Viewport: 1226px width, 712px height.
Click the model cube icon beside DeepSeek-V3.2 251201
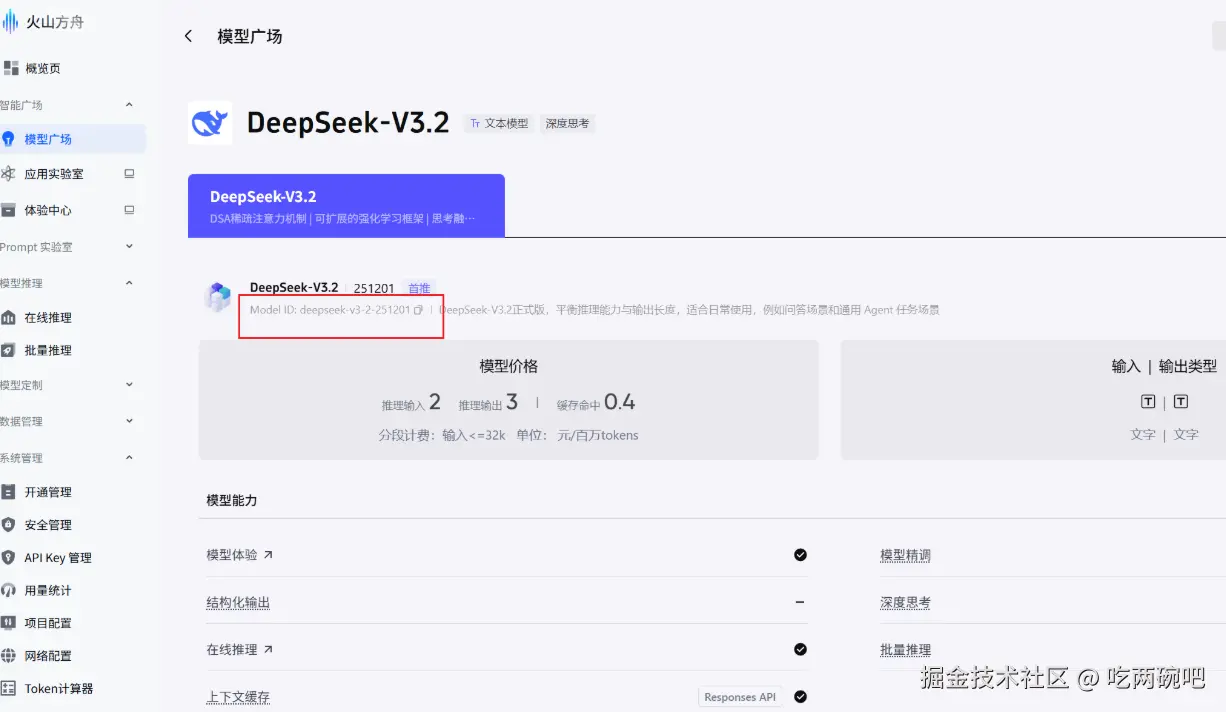click(x=218, y=297)
